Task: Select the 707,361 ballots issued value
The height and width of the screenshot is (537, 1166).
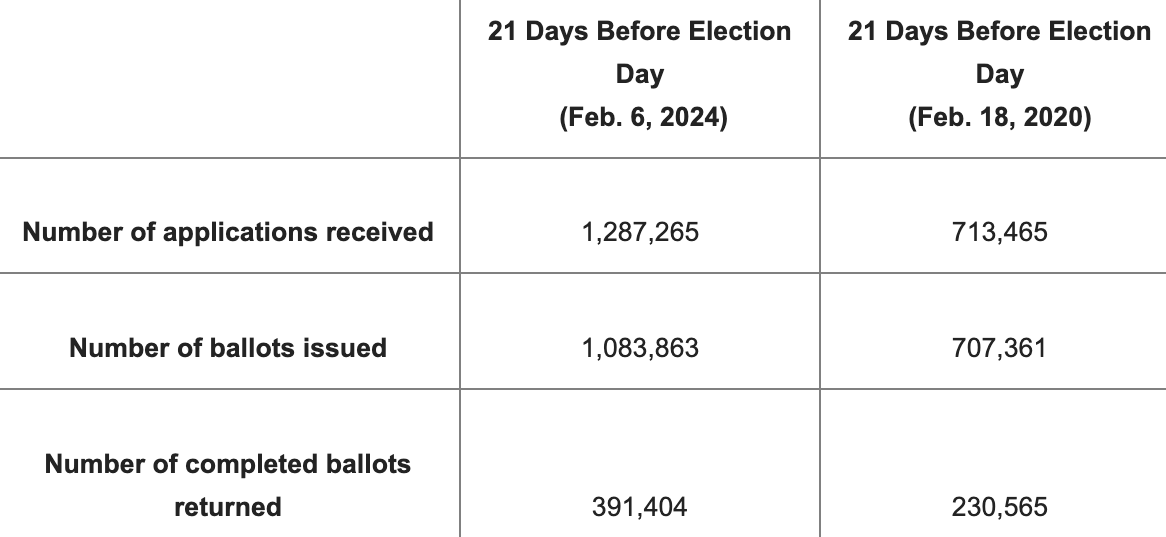Action: (999, 348)
